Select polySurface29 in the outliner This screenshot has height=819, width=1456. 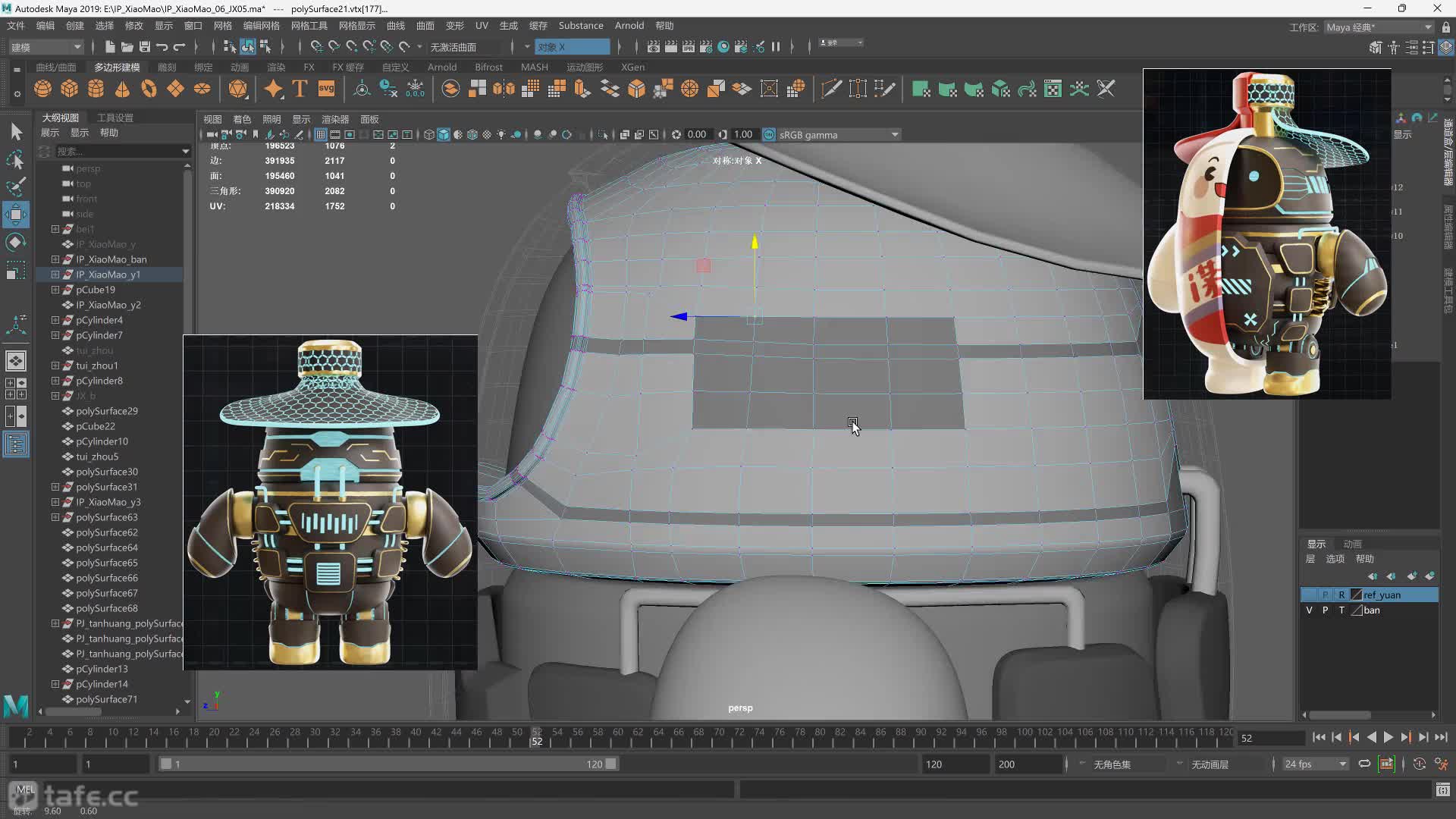click(107, 411)
